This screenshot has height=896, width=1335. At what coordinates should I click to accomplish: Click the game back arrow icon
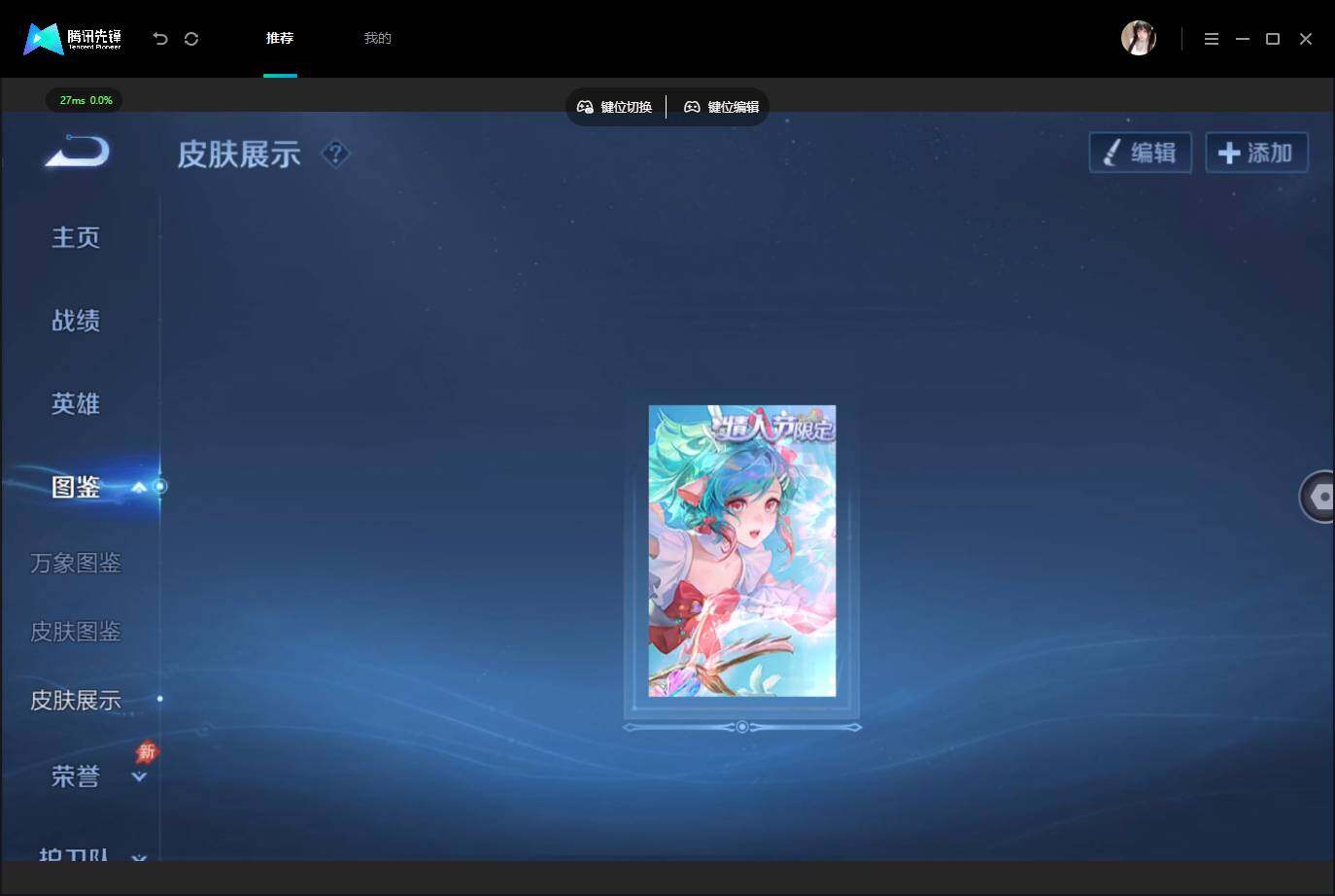77,152
